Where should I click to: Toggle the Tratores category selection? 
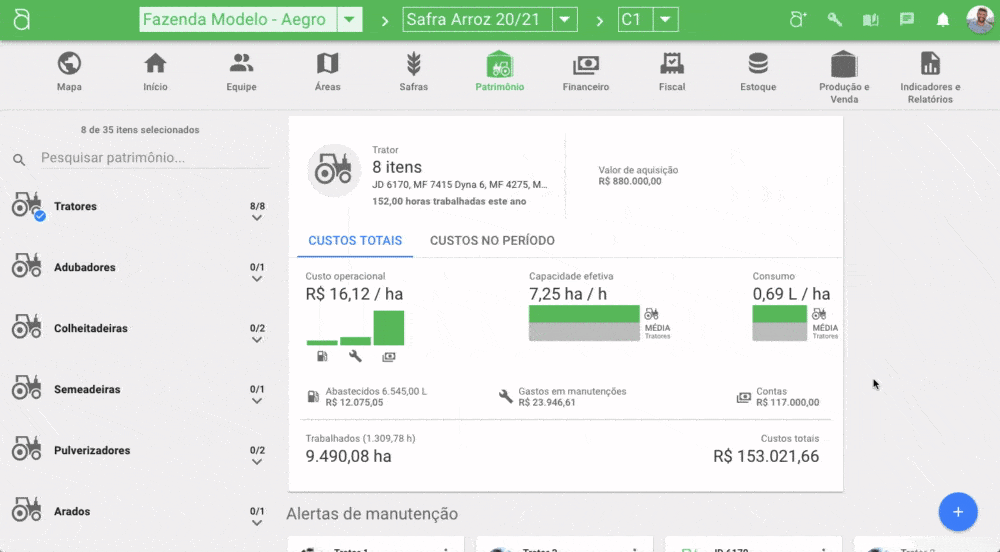27,206
